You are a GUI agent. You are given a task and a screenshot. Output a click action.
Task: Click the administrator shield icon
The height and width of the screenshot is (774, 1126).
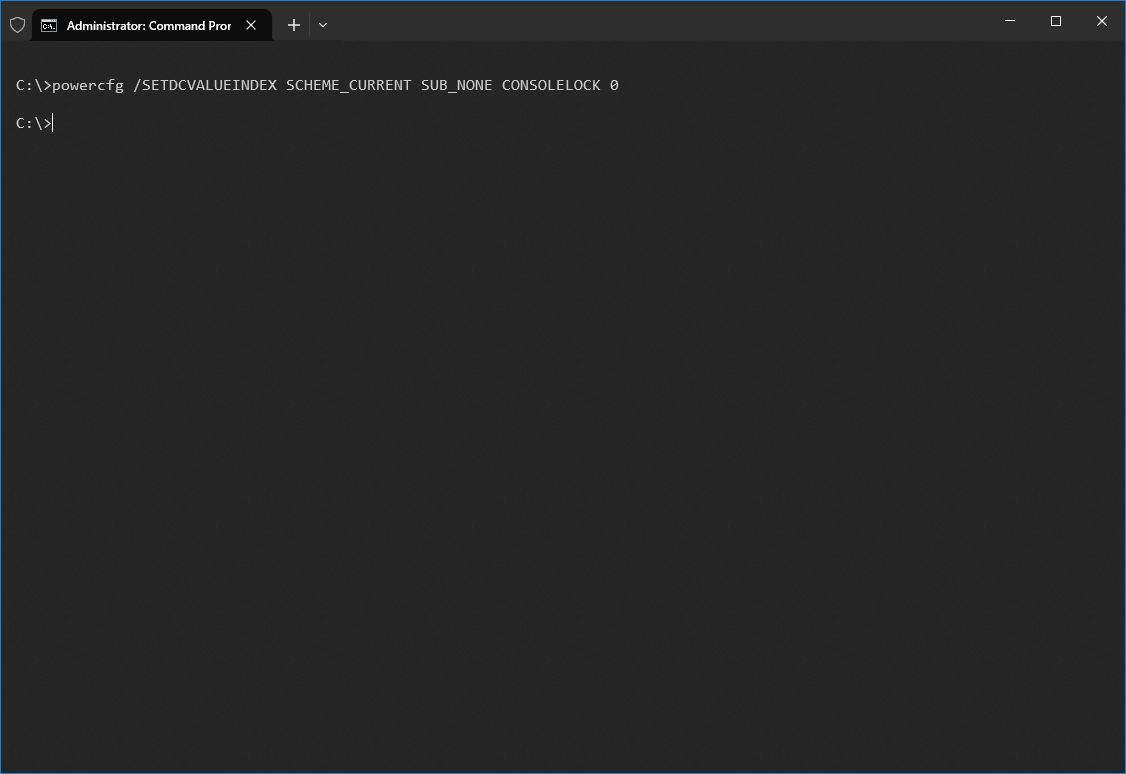(17, 24)
